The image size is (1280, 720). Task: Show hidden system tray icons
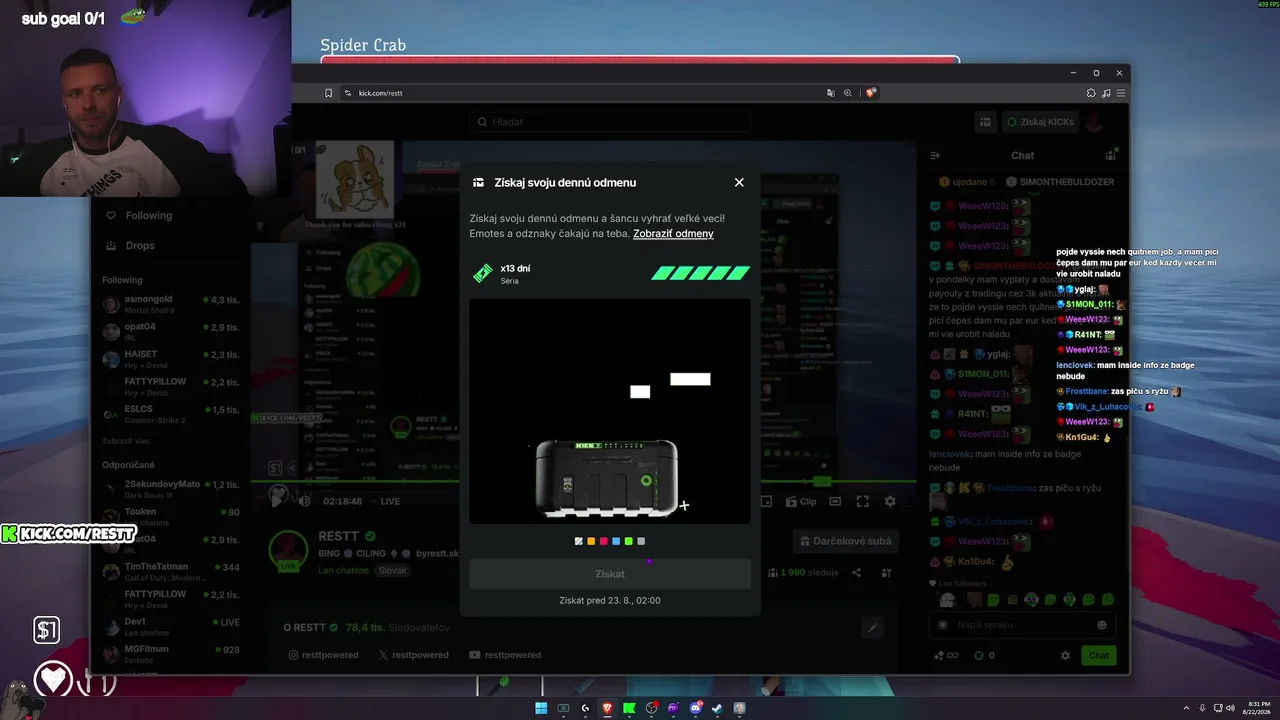tap(1187, 708)
